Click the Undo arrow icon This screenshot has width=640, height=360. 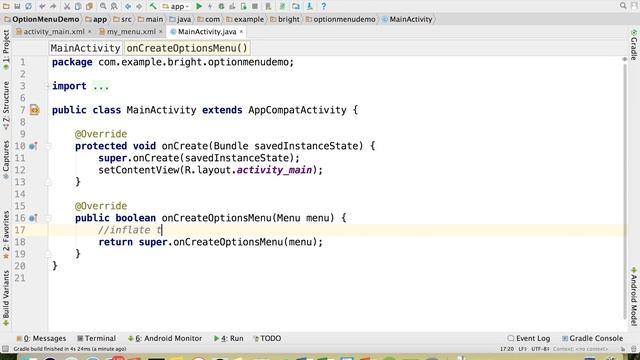42,6
